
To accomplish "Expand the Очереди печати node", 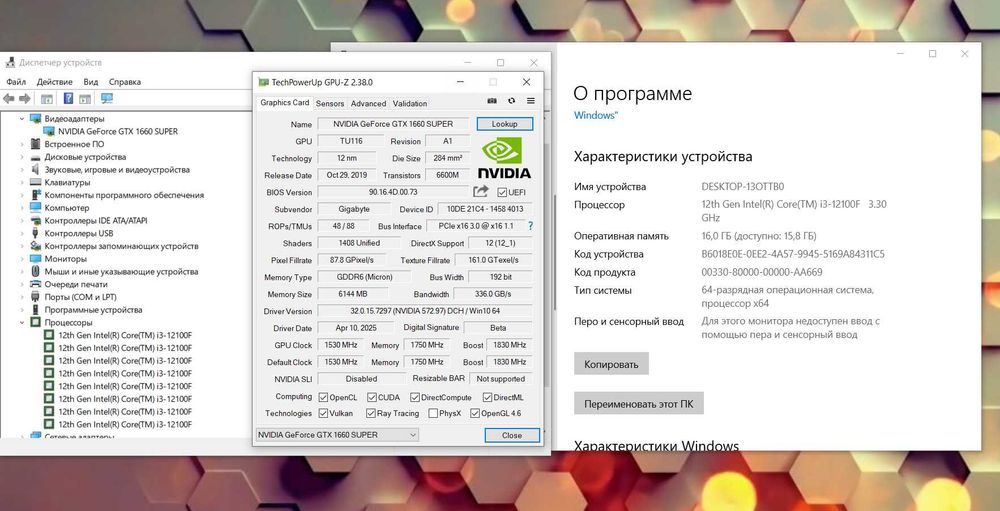I will (x=21, y=285).
